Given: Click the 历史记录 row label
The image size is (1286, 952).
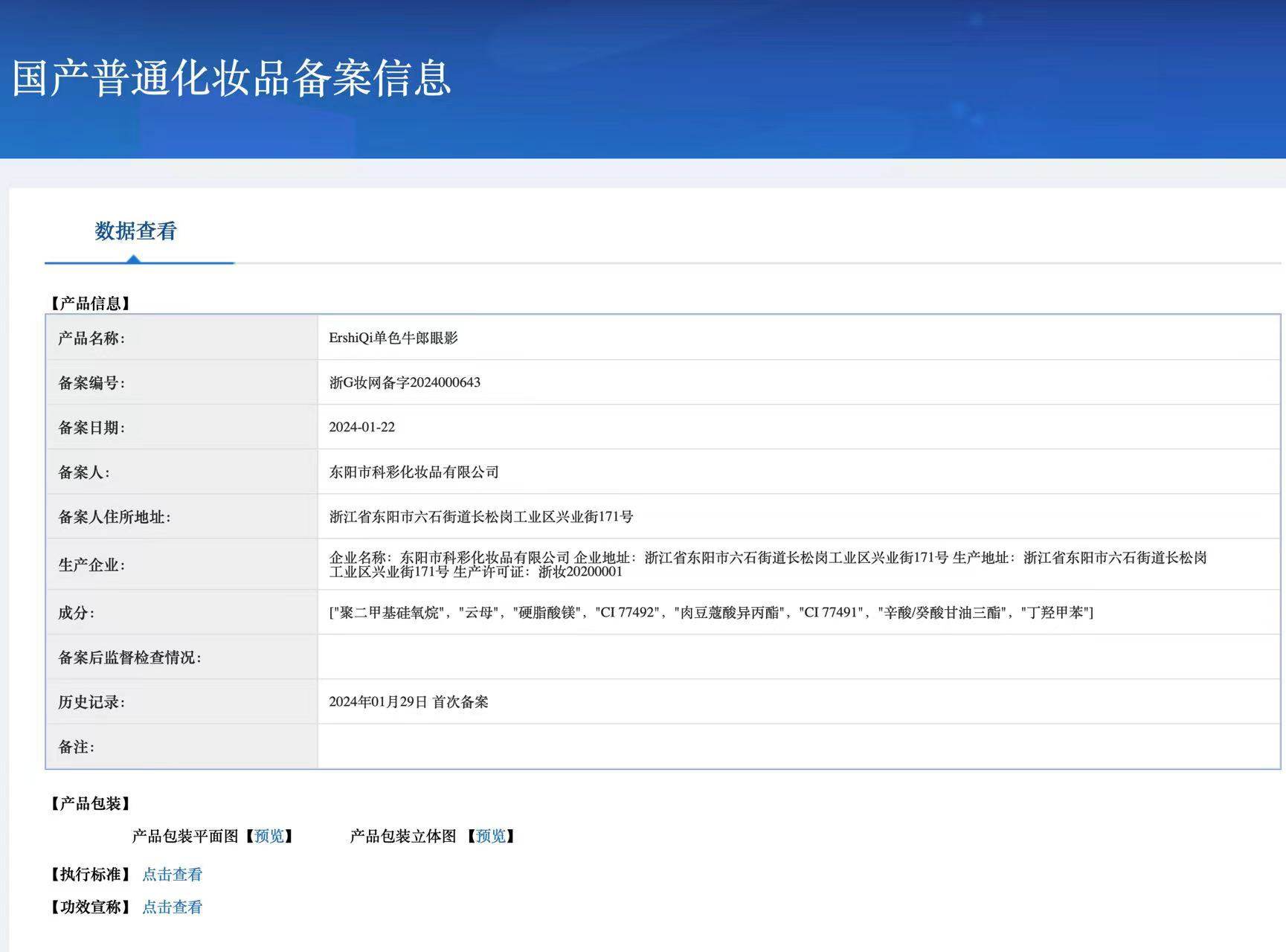Looking at the screenshot, I should 91,702.
